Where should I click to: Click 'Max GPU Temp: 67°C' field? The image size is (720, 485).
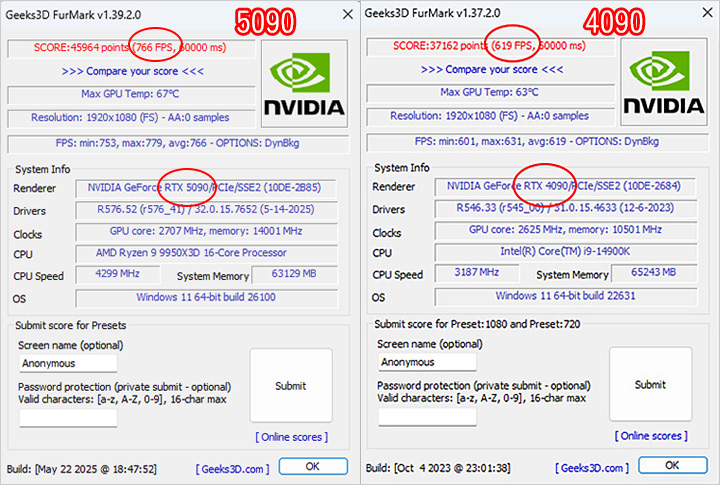pos(131,94)
